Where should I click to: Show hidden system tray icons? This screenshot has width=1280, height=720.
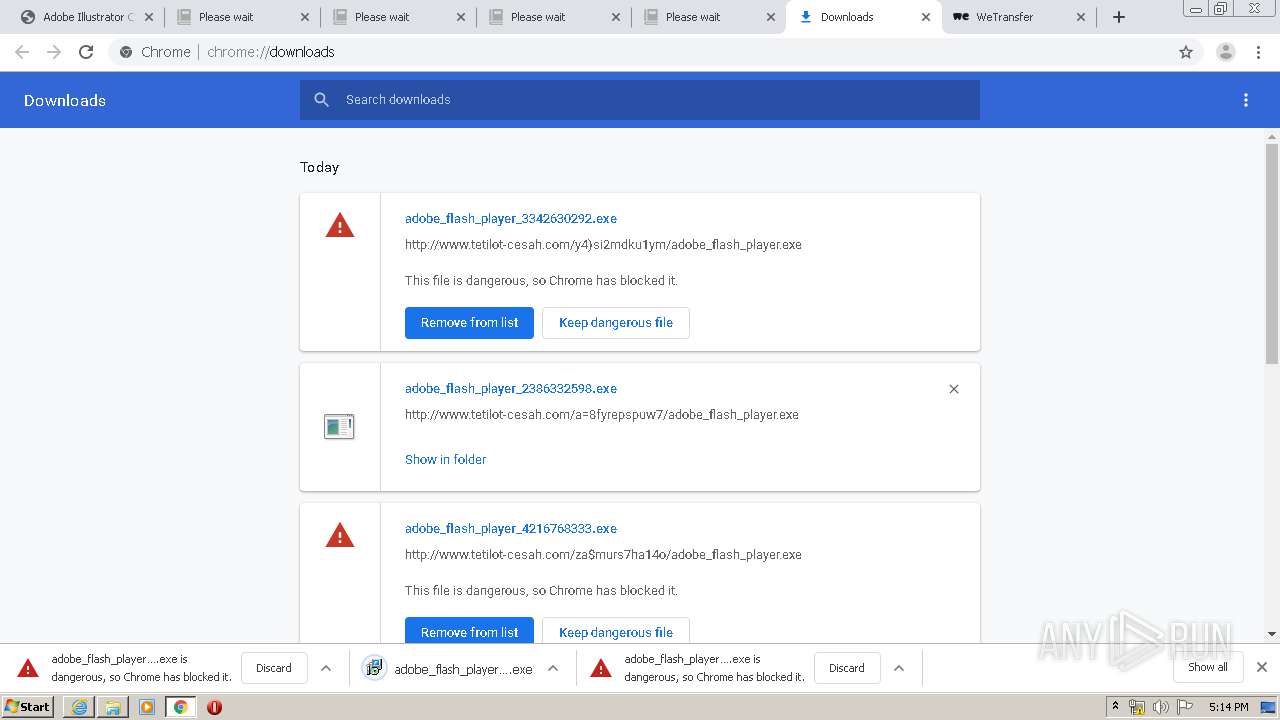pos(1115,707)
